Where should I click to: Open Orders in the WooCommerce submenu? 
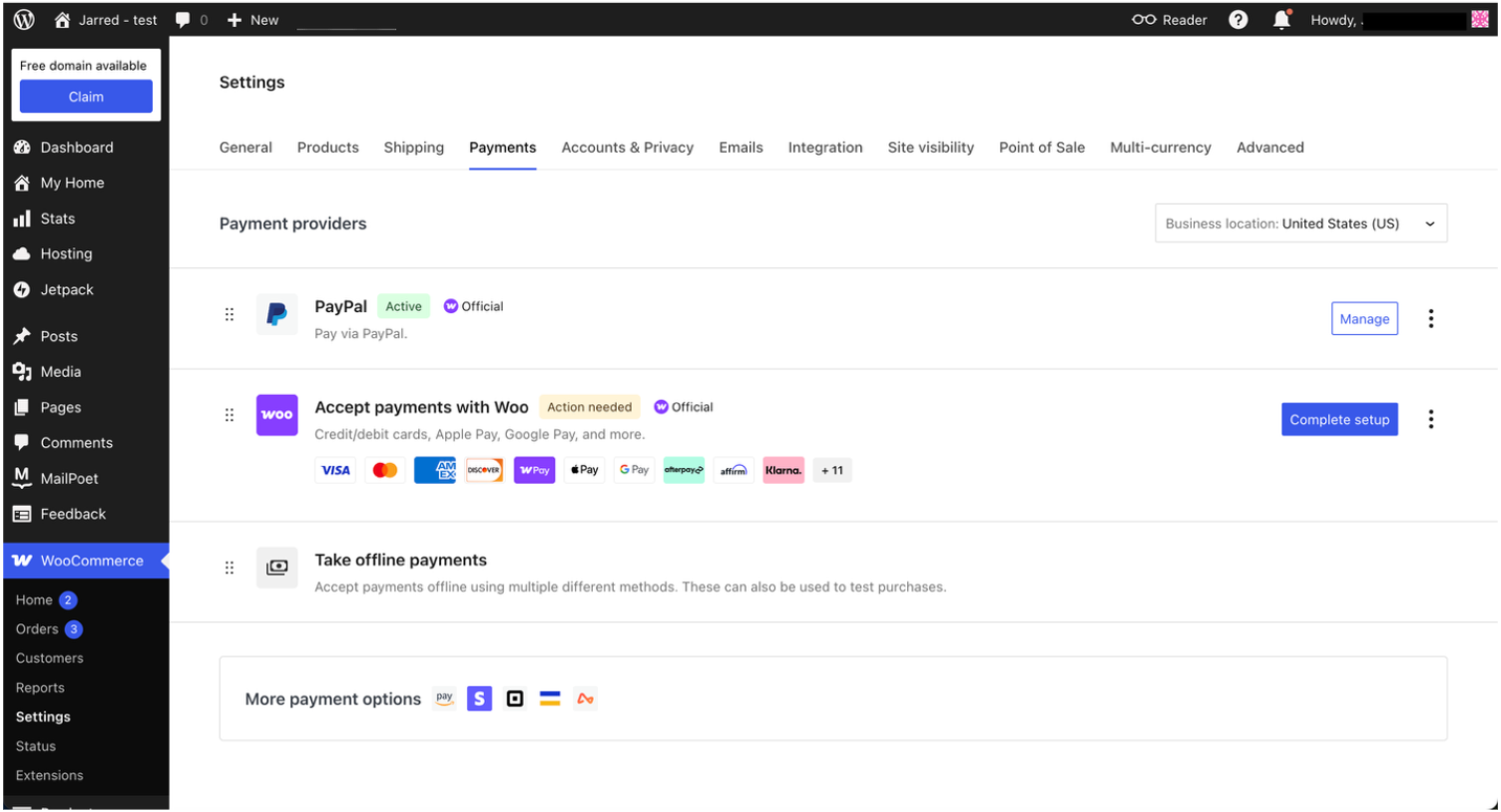click(x=37, y=629)
